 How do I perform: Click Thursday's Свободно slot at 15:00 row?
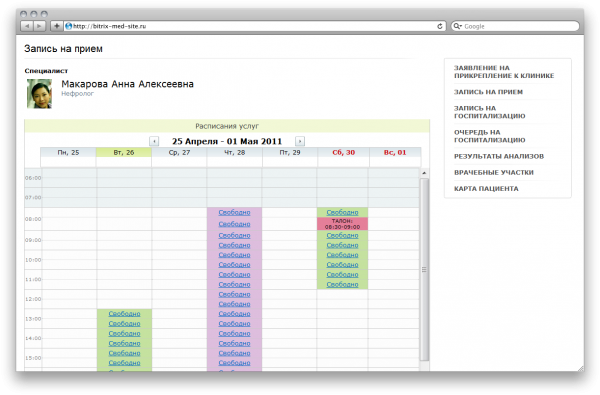234,353
